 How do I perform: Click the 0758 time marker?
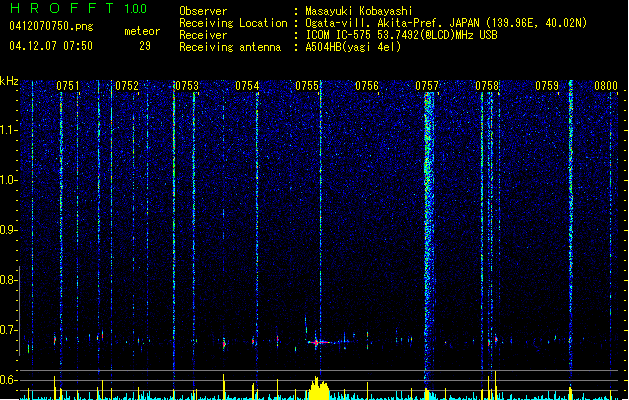pos(487,86)
